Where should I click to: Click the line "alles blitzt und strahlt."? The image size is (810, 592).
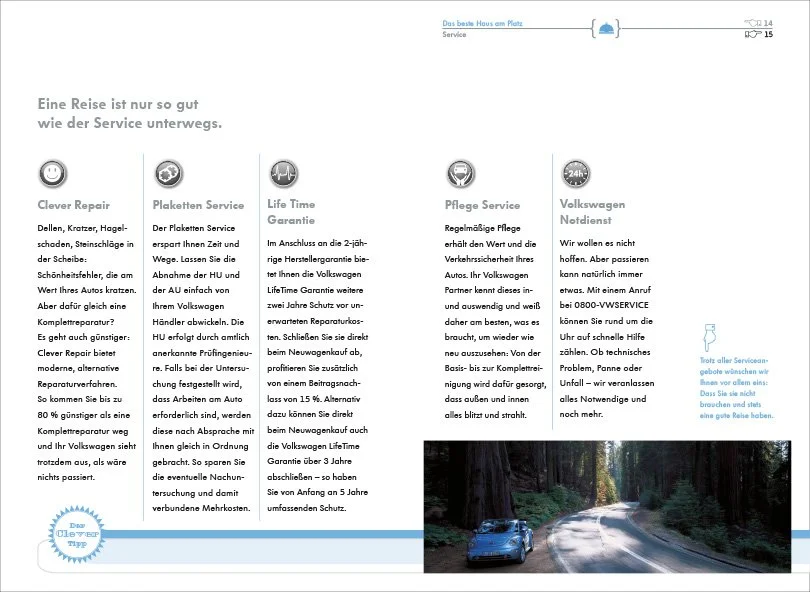[486, 415]
